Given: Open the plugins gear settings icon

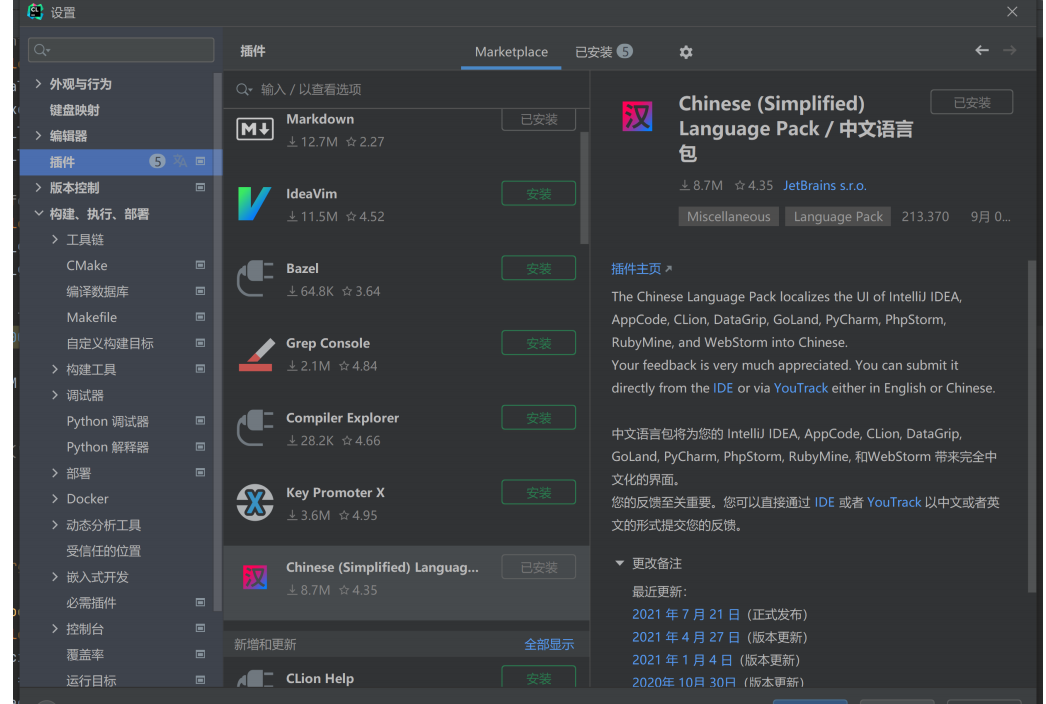Looking at the screenshot, I should click(686, 52).
